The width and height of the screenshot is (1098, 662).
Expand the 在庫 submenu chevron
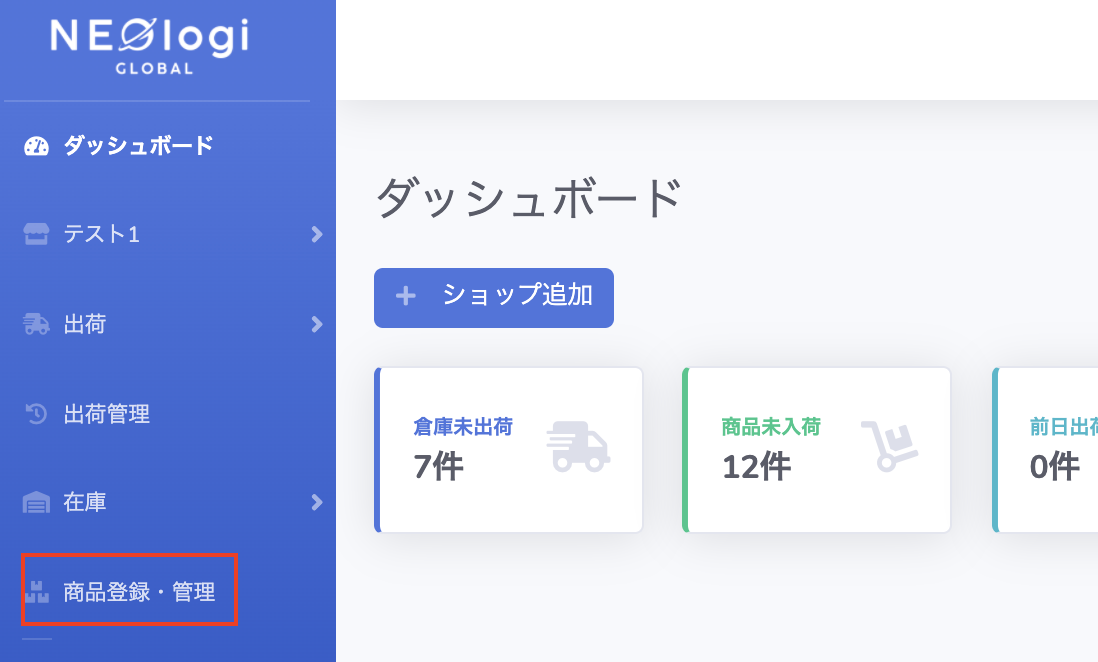(317, 502)
